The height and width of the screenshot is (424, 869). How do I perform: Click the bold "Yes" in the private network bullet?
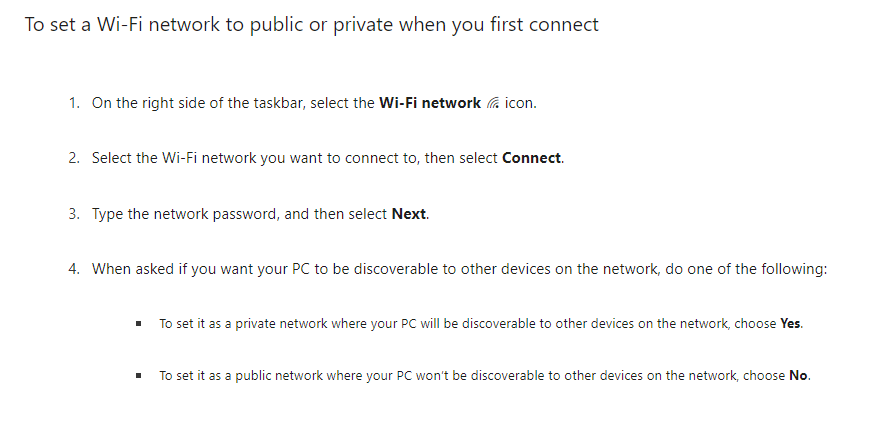[x=791, y=324]
